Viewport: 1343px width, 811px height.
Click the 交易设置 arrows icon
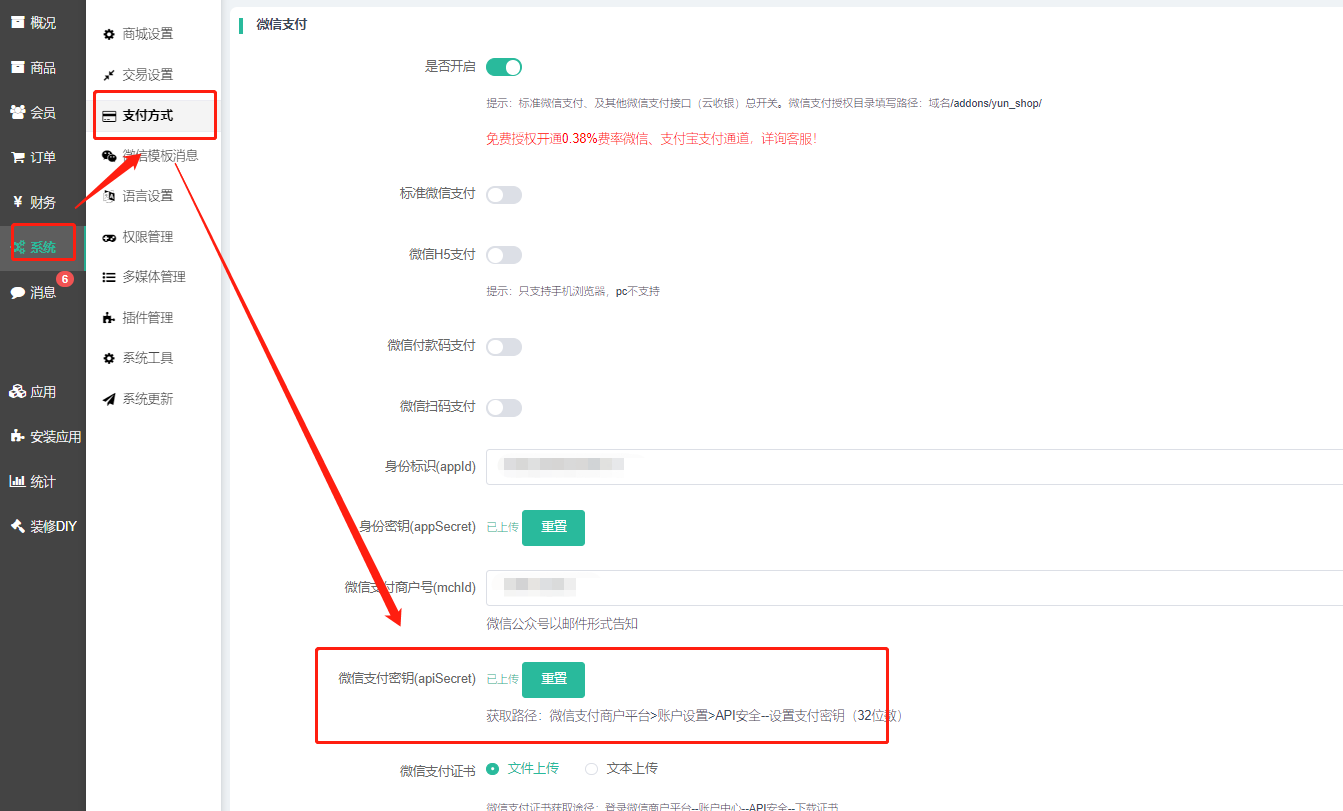point(109,75)
